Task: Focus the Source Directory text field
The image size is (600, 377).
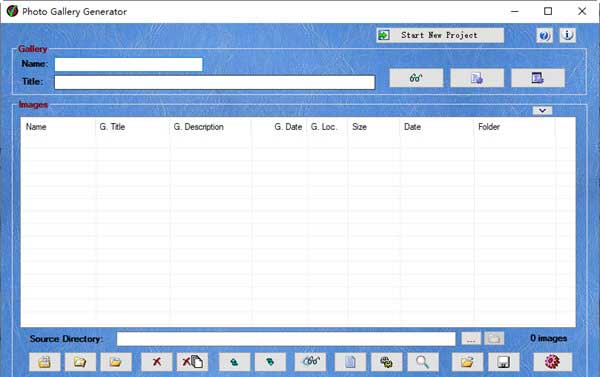Action: pos(286,339)
